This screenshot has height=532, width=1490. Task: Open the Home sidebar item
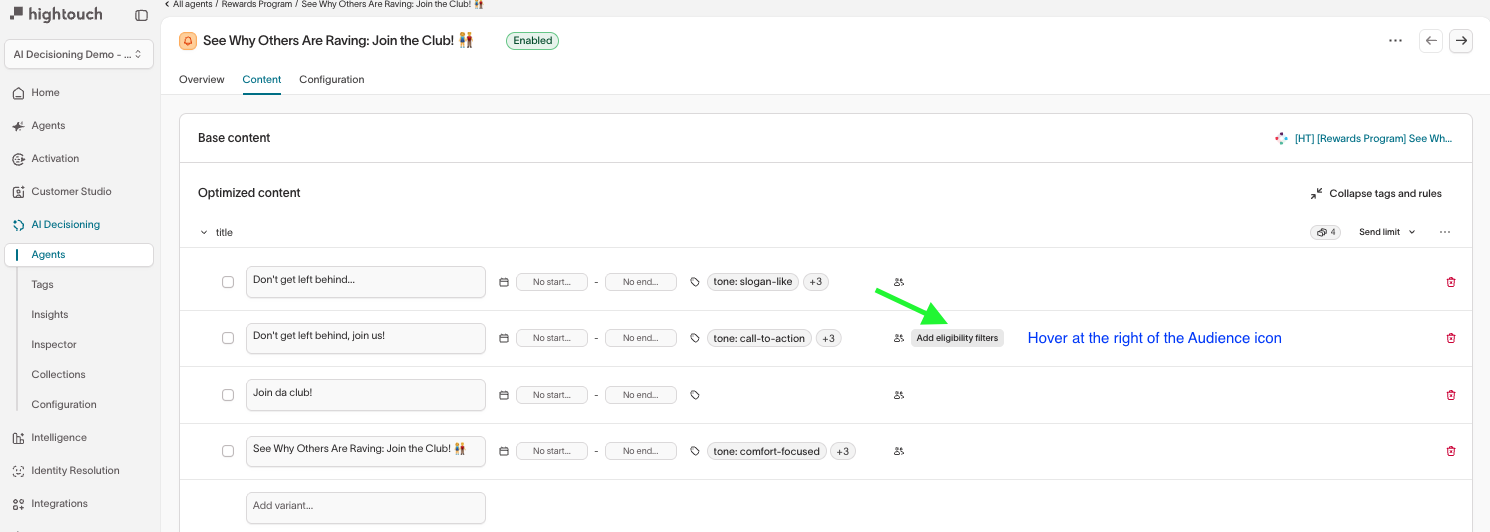45,92
